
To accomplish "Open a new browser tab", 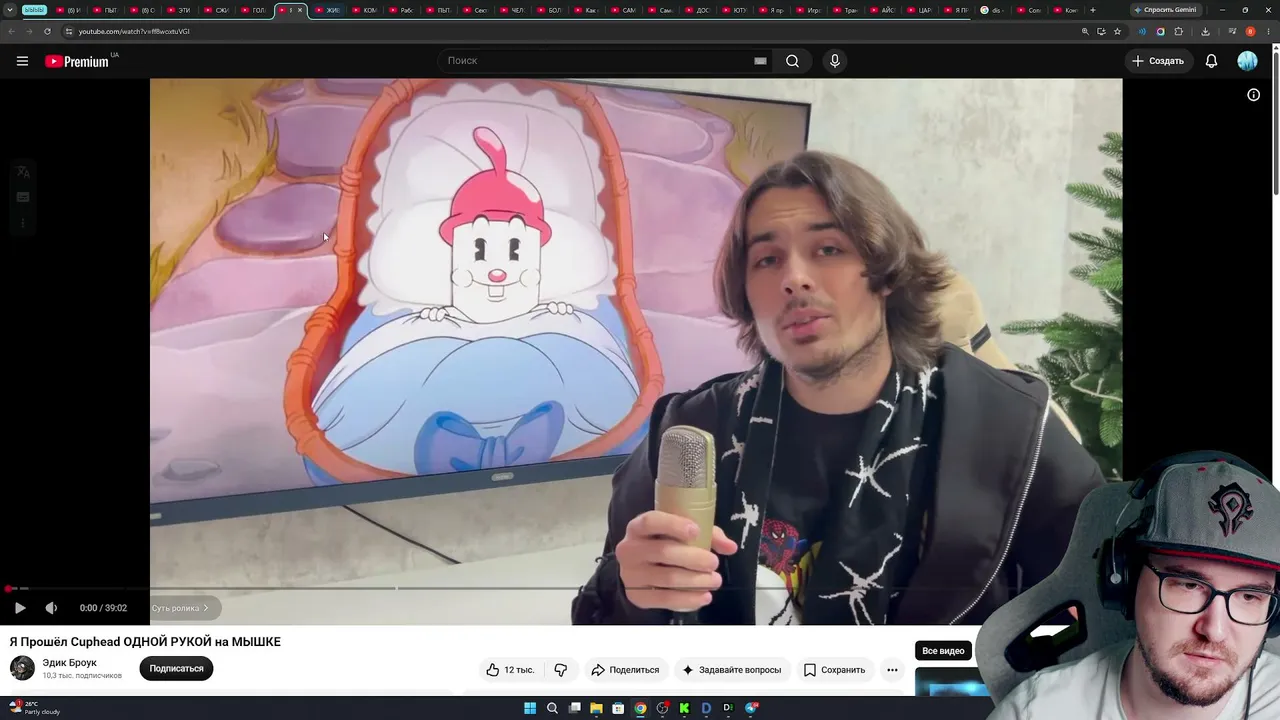I will click(1092, 10).
